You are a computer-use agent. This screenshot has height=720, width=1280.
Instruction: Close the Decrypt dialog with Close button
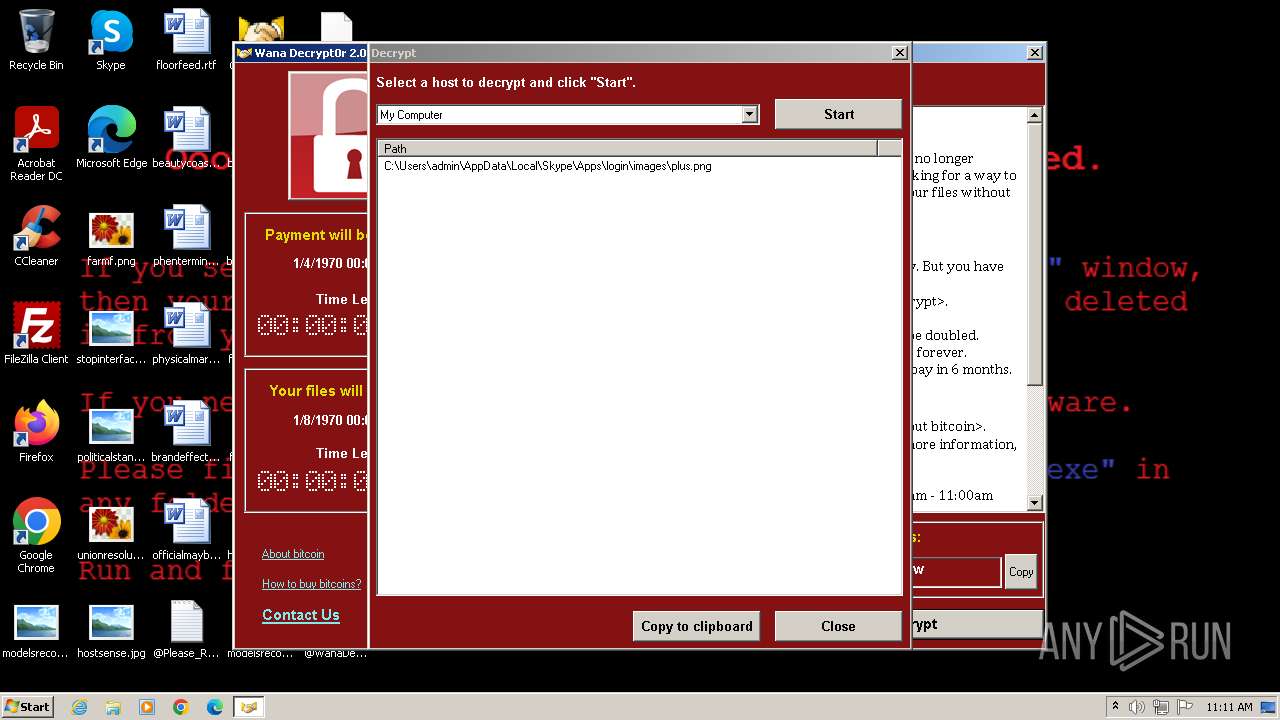[x=838, y=626]
